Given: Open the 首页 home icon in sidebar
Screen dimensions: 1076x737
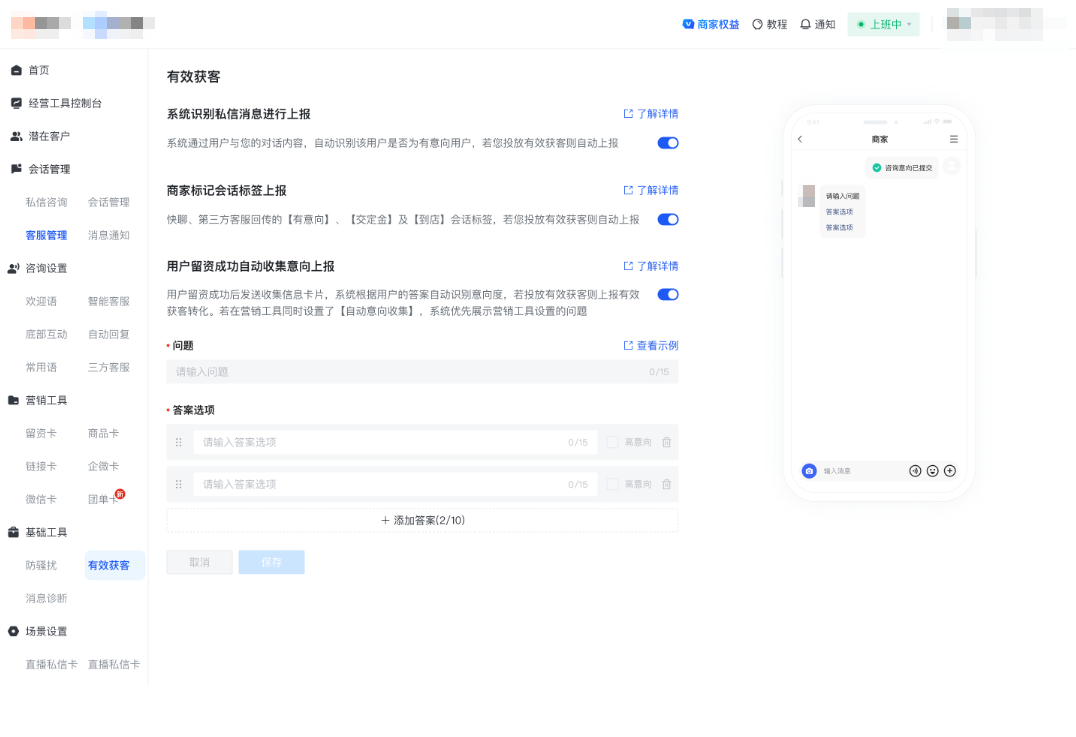Looking at the screenshot, I should (x=14, y=70).
